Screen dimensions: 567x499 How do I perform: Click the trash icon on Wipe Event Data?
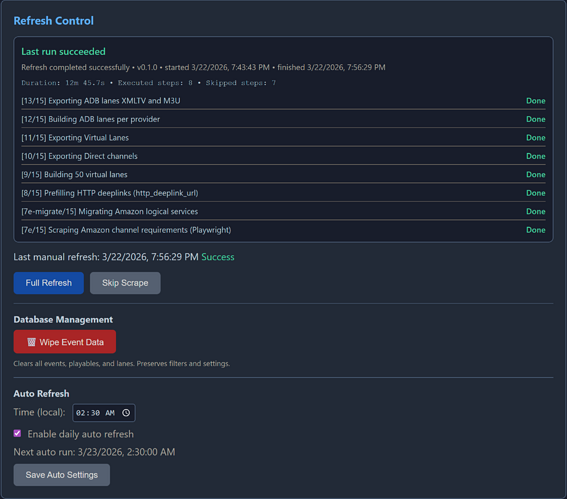pos(31,342)
